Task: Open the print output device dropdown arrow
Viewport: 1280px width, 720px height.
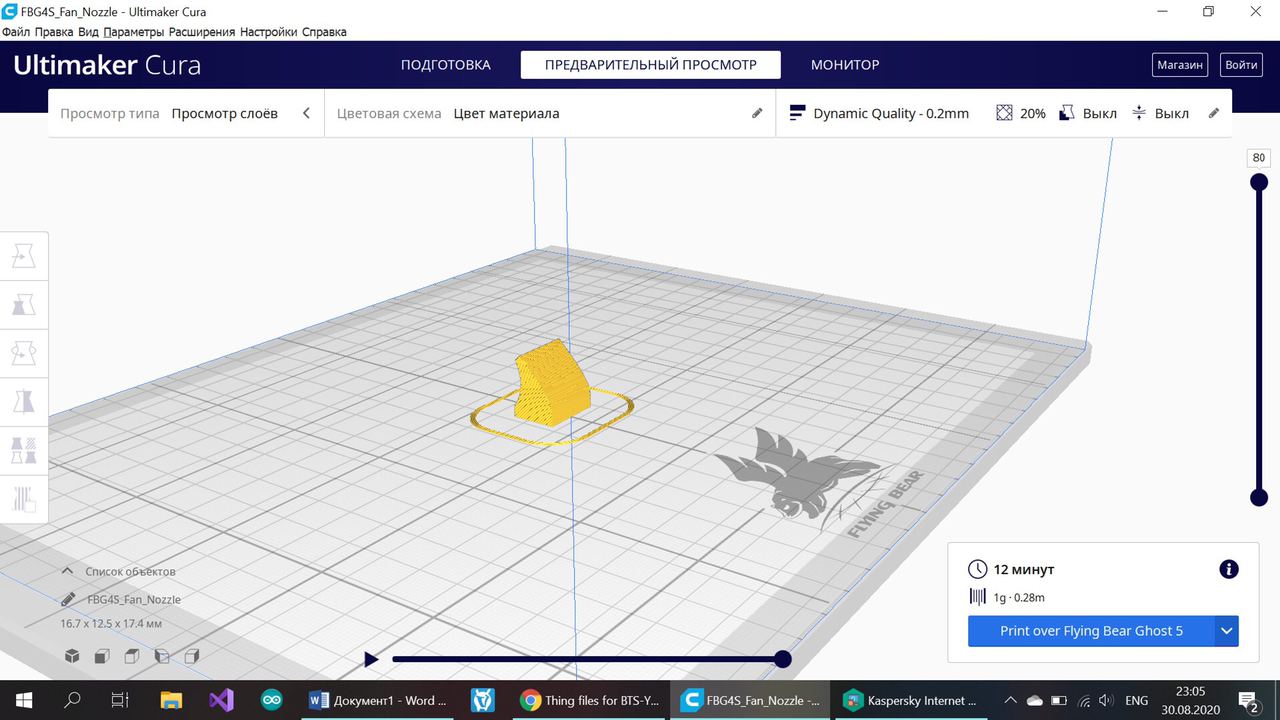Action: pos(1227,631)
